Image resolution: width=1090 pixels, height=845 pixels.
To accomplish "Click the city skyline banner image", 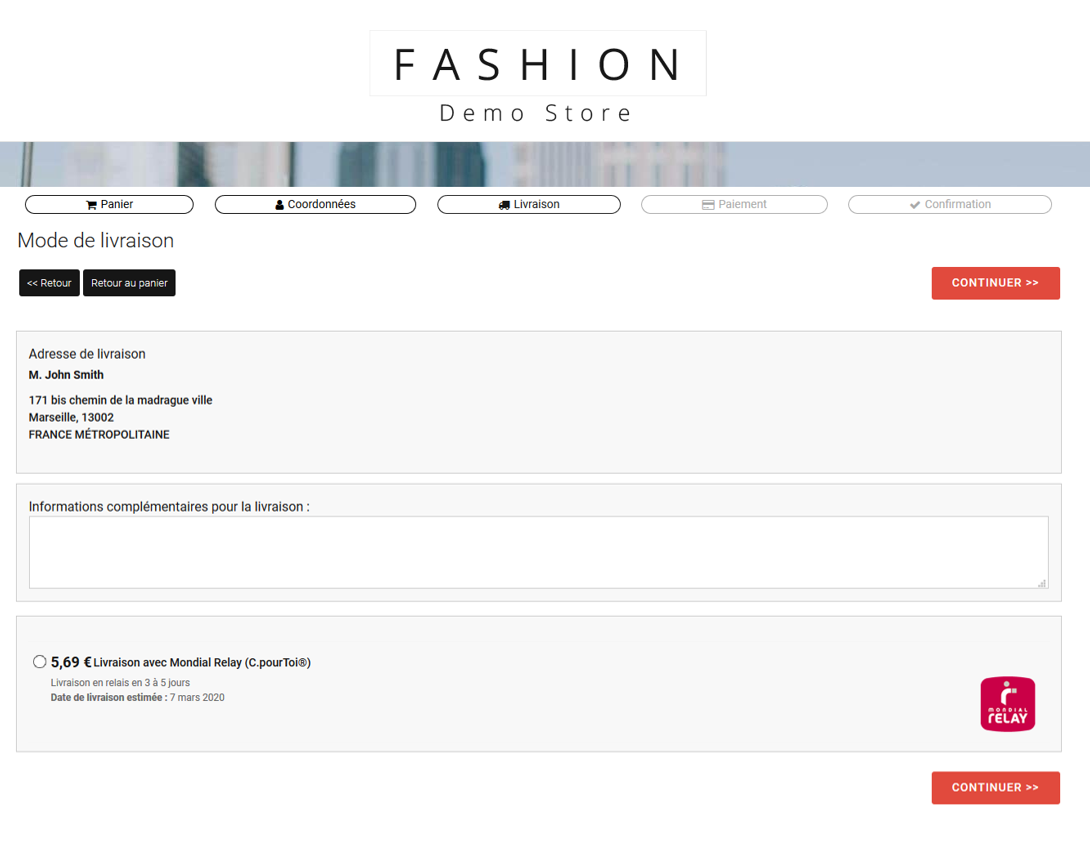I will [545, 164].
